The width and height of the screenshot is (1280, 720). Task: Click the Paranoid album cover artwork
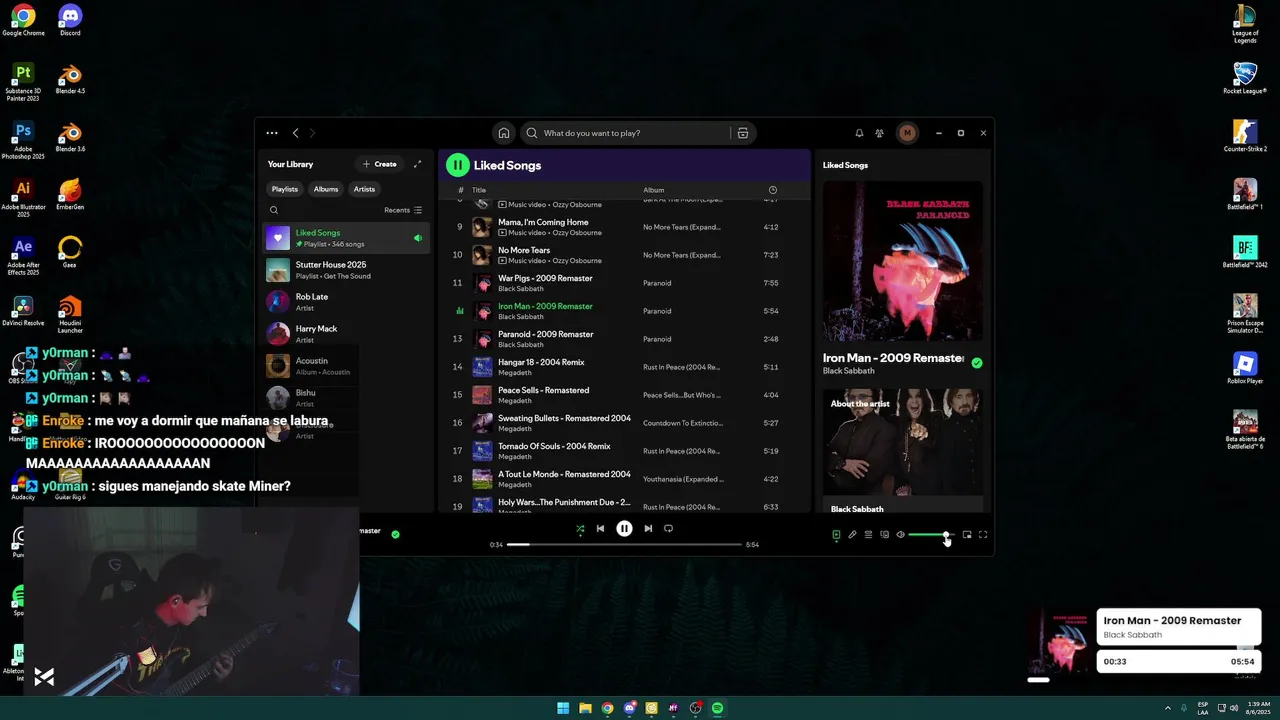902,262
